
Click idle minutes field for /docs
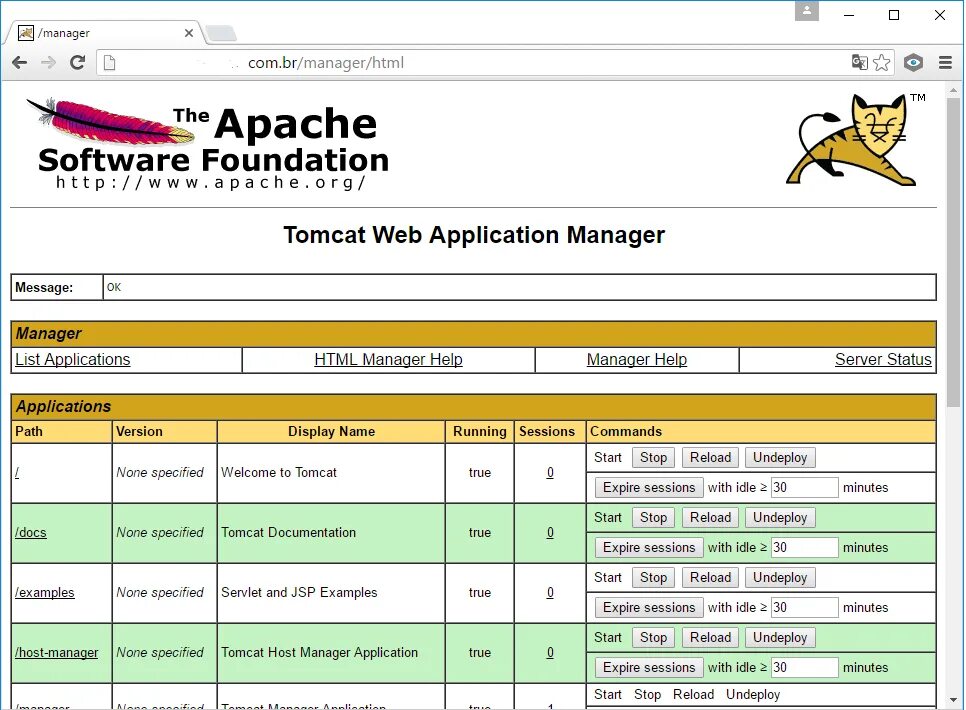tap(805, 547)
